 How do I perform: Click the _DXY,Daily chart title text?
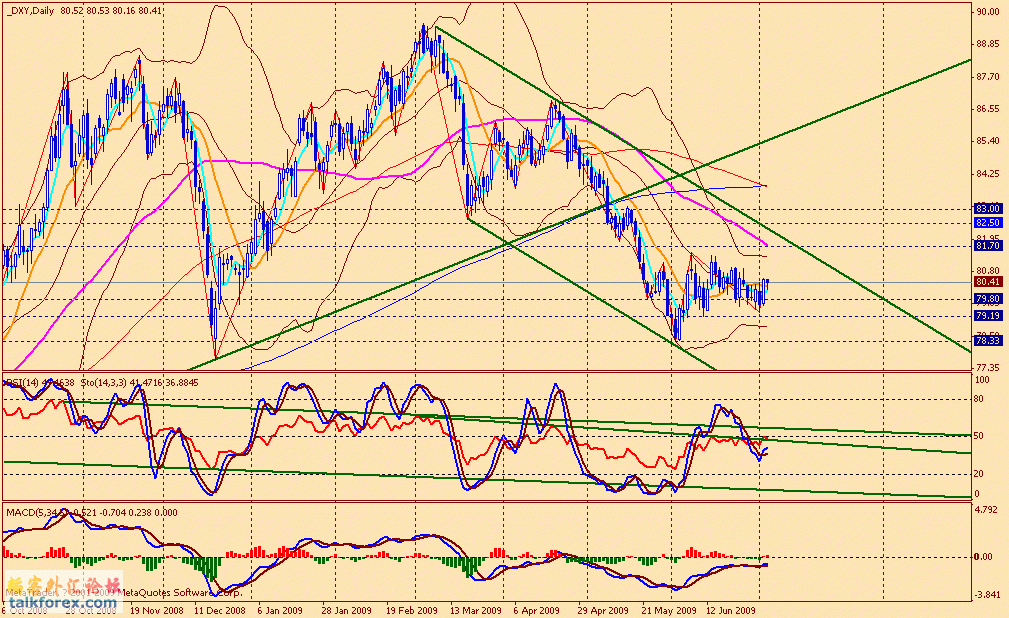click(x=31, y=10)
